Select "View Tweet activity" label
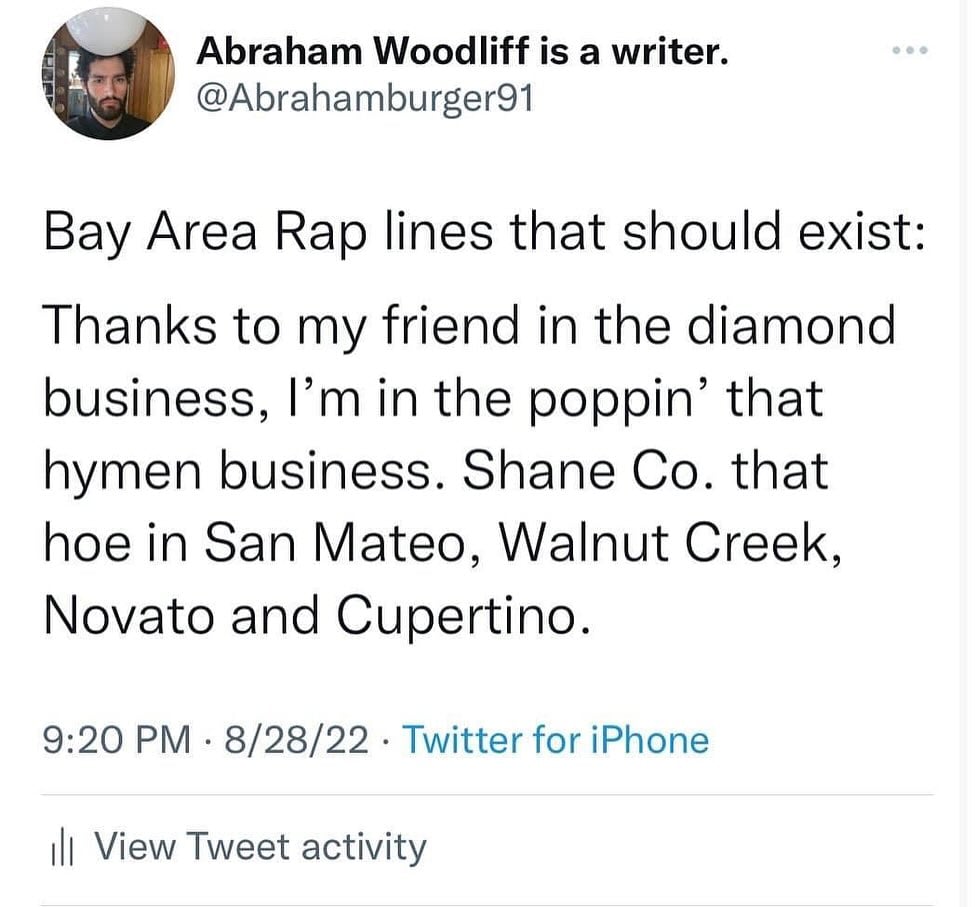The width and height of the screenshot is (975, 907). tap(259, 847)
